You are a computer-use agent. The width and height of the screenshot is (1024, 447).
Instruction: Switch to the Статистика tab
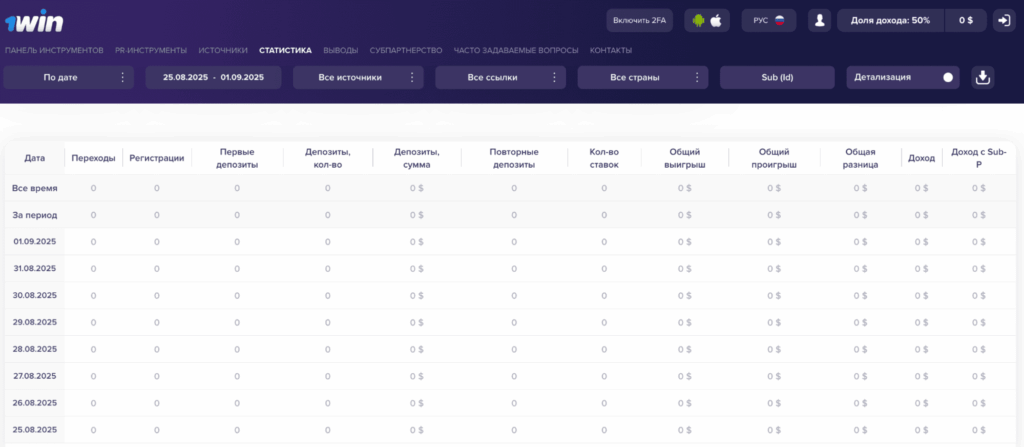[284, 50]
